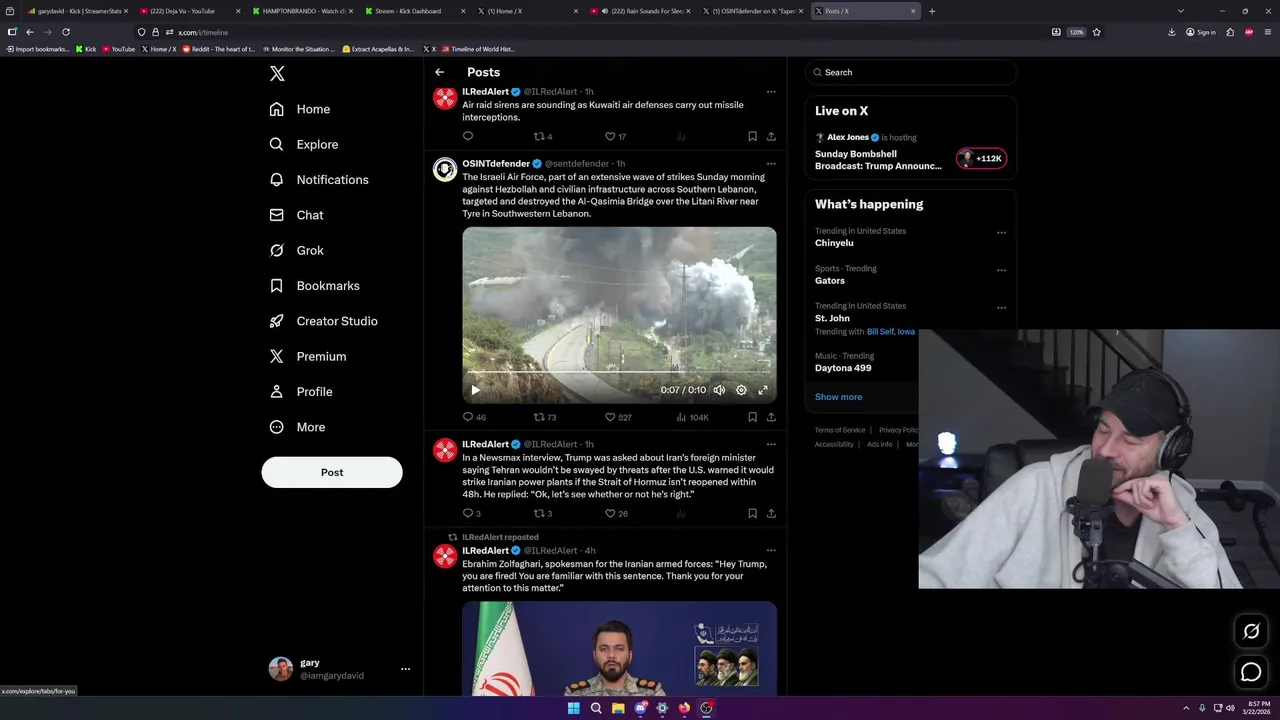Reply to the Kuwaiti air defenses post

coord(468,136)
